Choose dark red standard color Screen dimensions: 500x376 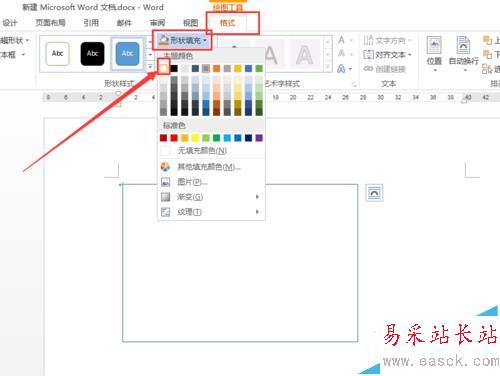point(163,138)
